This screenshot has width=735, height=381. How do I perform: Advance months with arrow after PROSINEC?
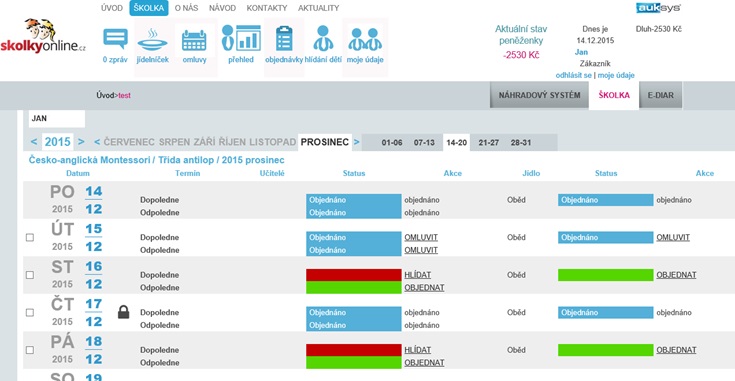(x=356, y=142)
